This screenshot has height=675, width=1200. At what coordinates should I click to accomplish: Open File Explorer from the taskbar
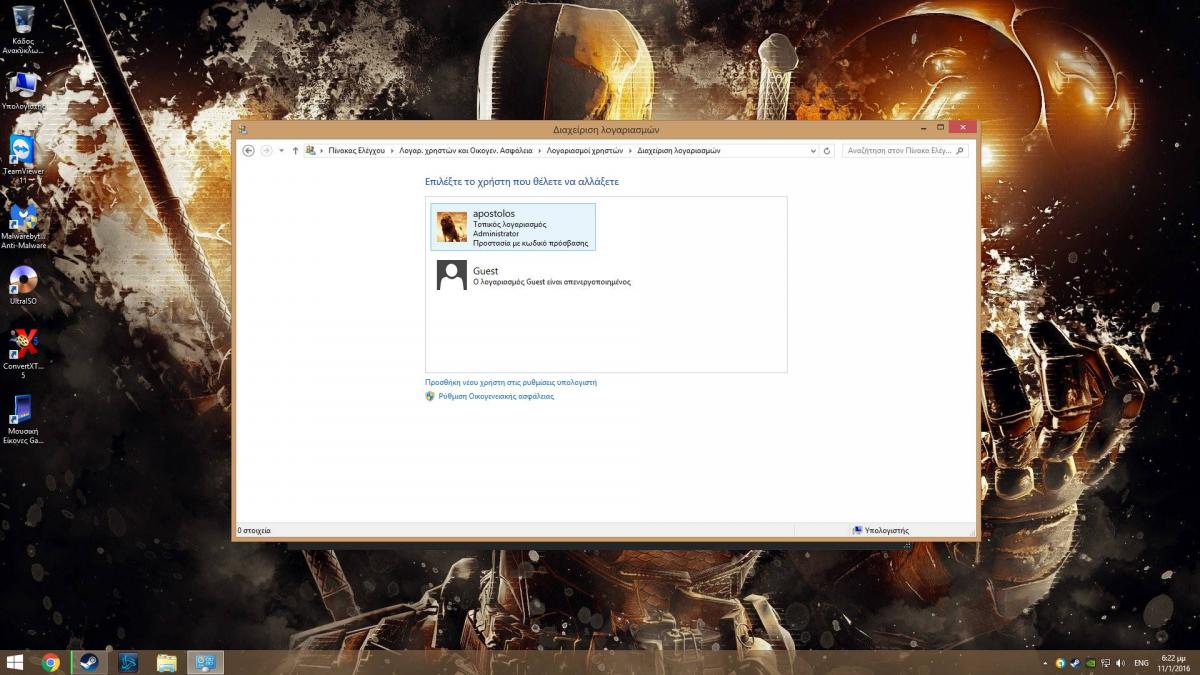[x=167, y=662]
